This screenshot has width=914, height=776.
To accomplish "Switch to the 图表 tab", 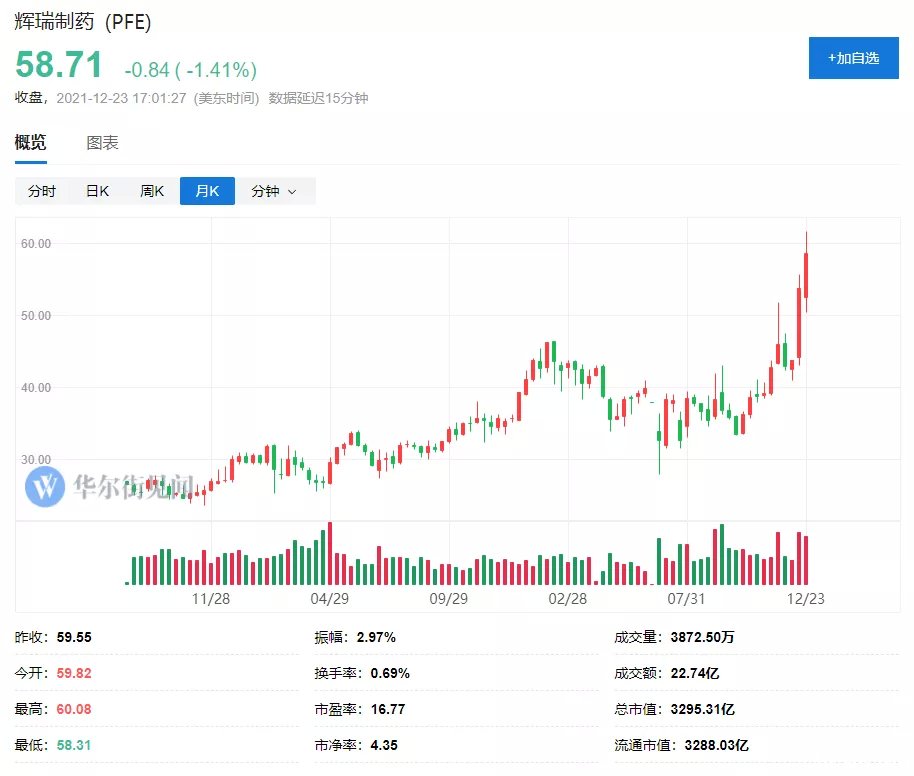I will pos(103,143).
